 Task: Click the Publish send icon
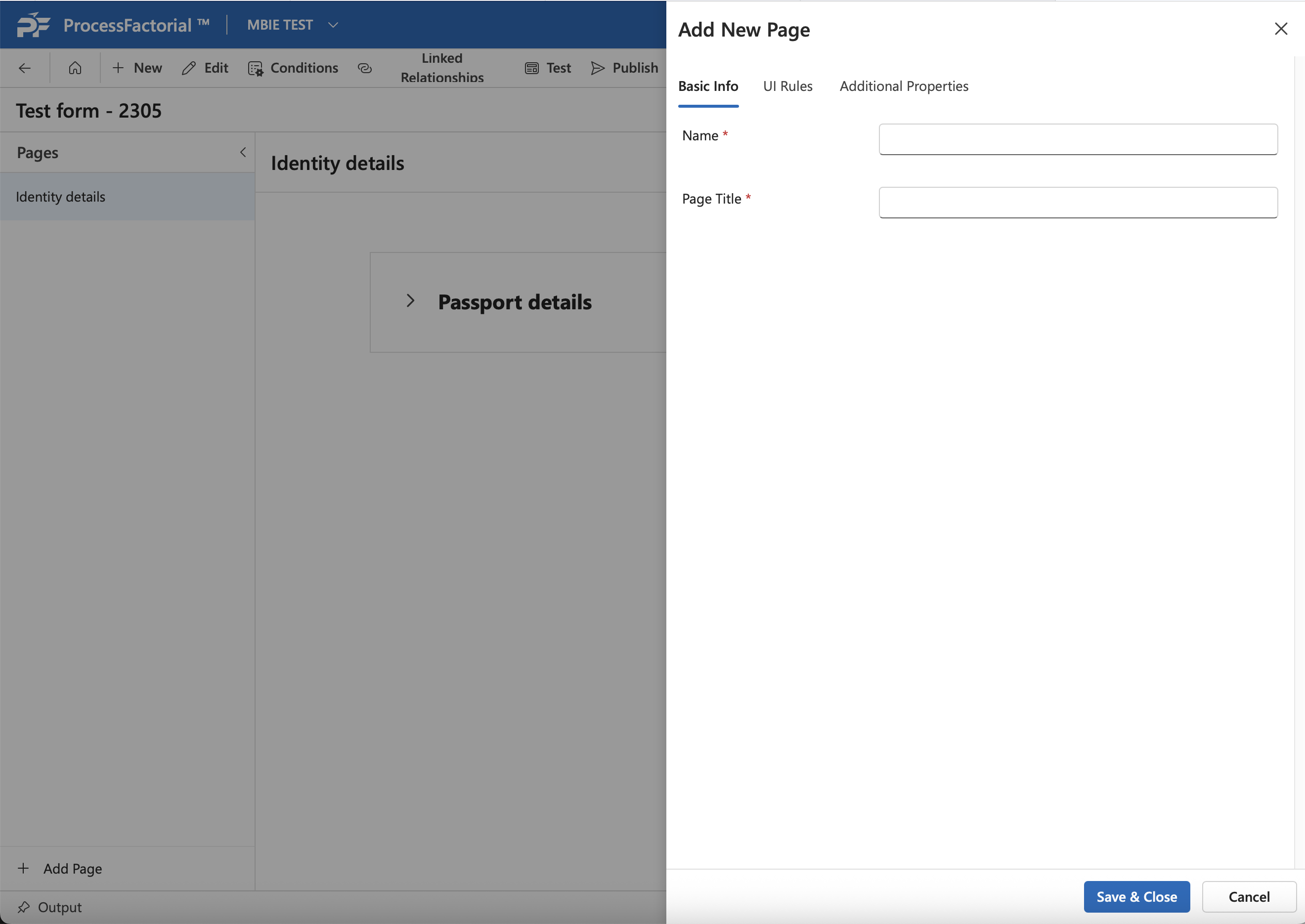(598, 68)
